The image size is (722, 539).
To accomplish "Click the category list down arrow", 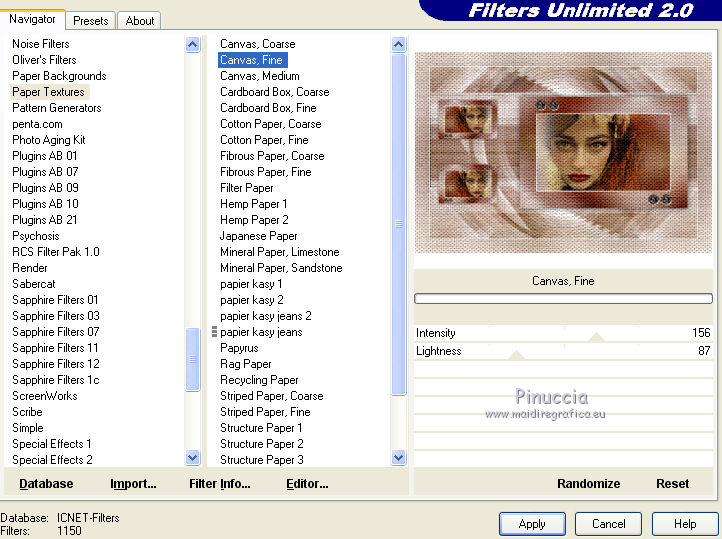I will coord(192,458).
